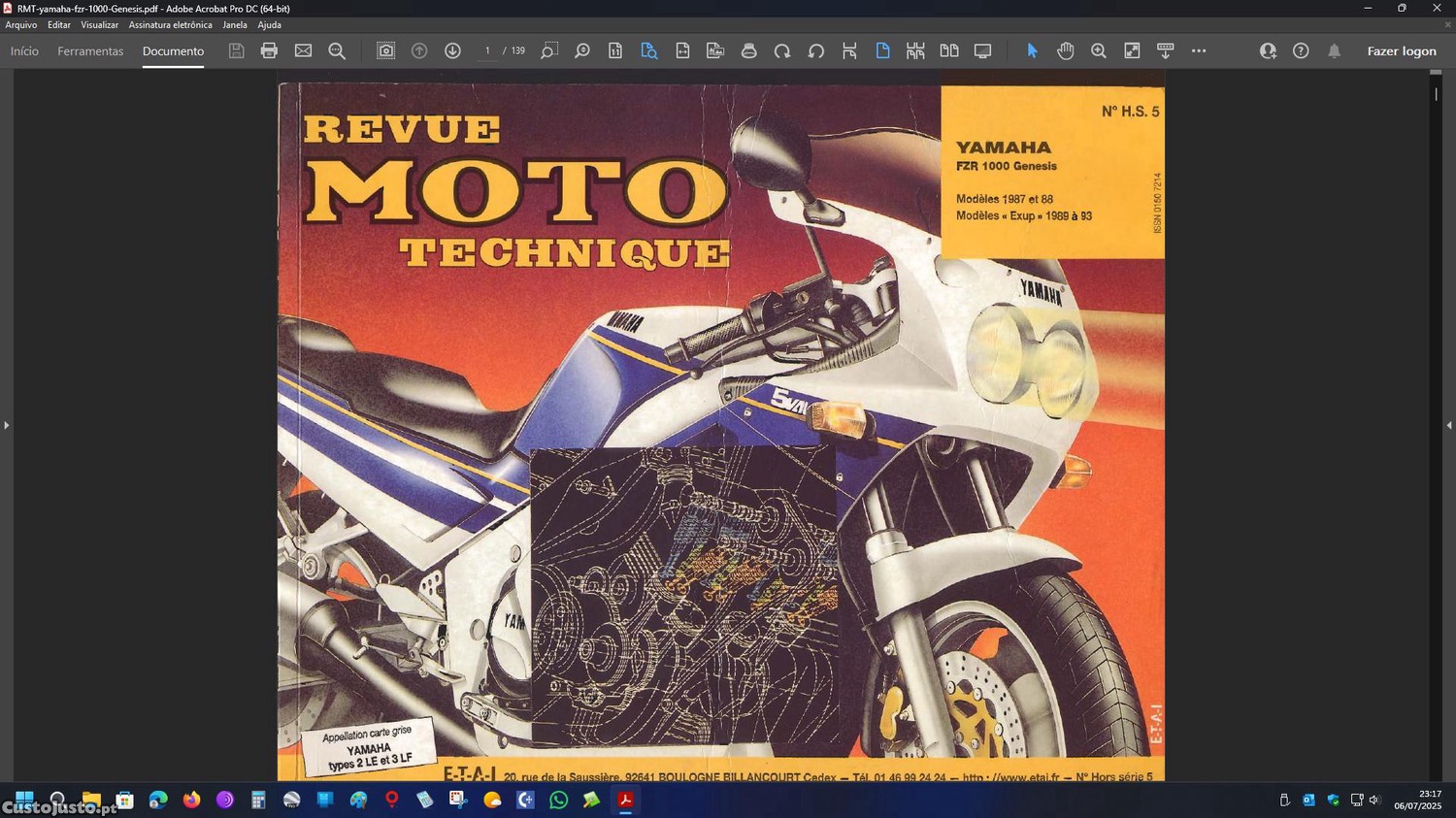This screenshot has width=1456, height=818.
Task: Click the page number input field
Action: coord(487,50)
